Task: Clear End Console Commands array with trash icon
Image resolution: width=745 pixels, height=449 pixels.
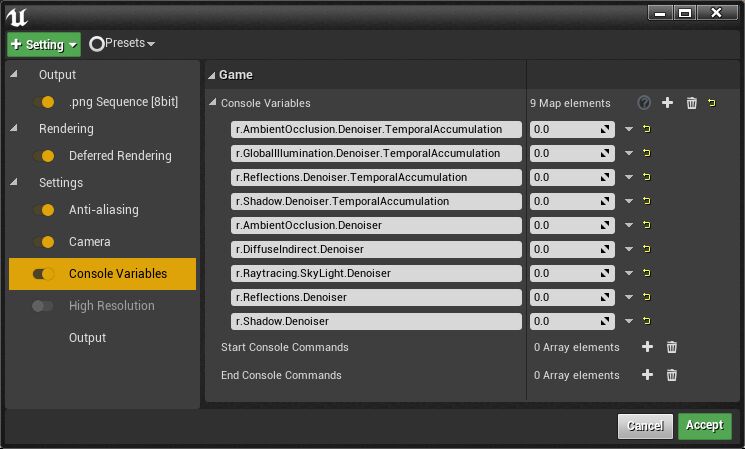Action: click(x=671, y=375)
